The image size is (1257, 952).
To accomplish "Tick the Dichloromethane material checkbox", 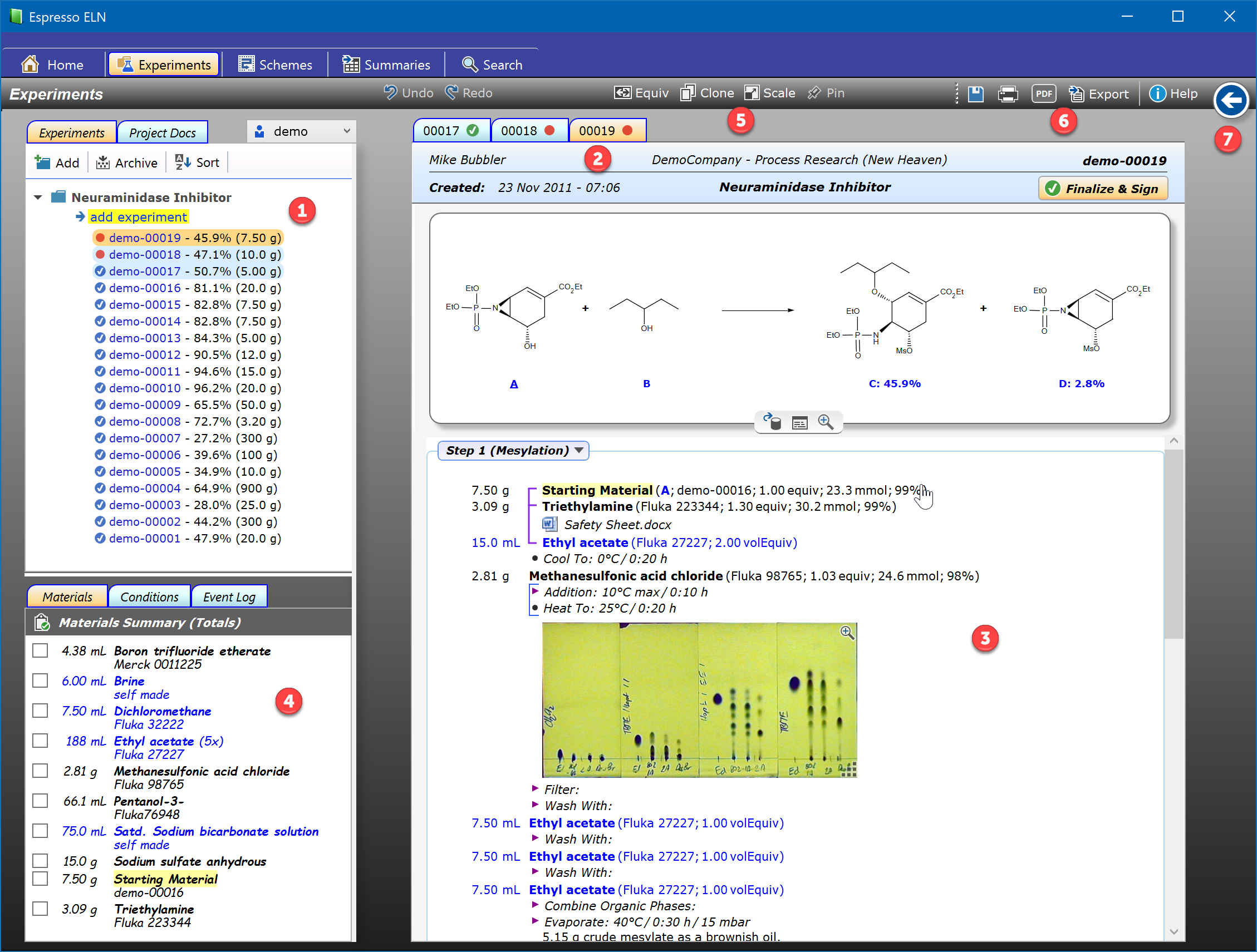I will pos(40,711).
